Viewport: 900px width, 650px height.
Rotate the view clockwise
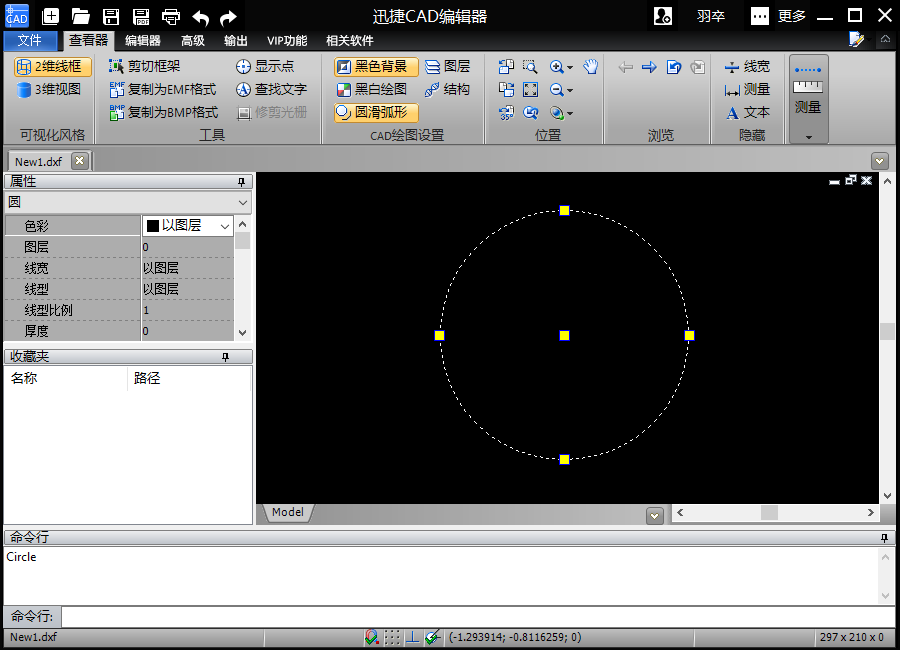tap(506, 90)
